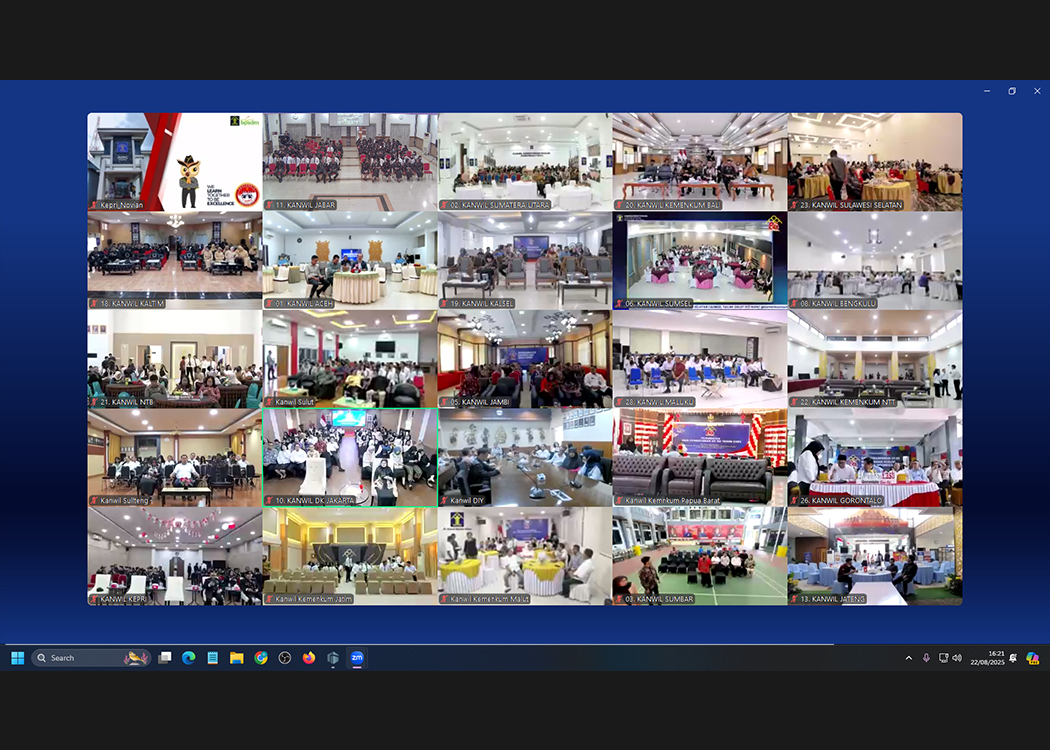The image size is (1050, 750).
Task: Open Task View on the taskbar
Action: coord(165,658)
